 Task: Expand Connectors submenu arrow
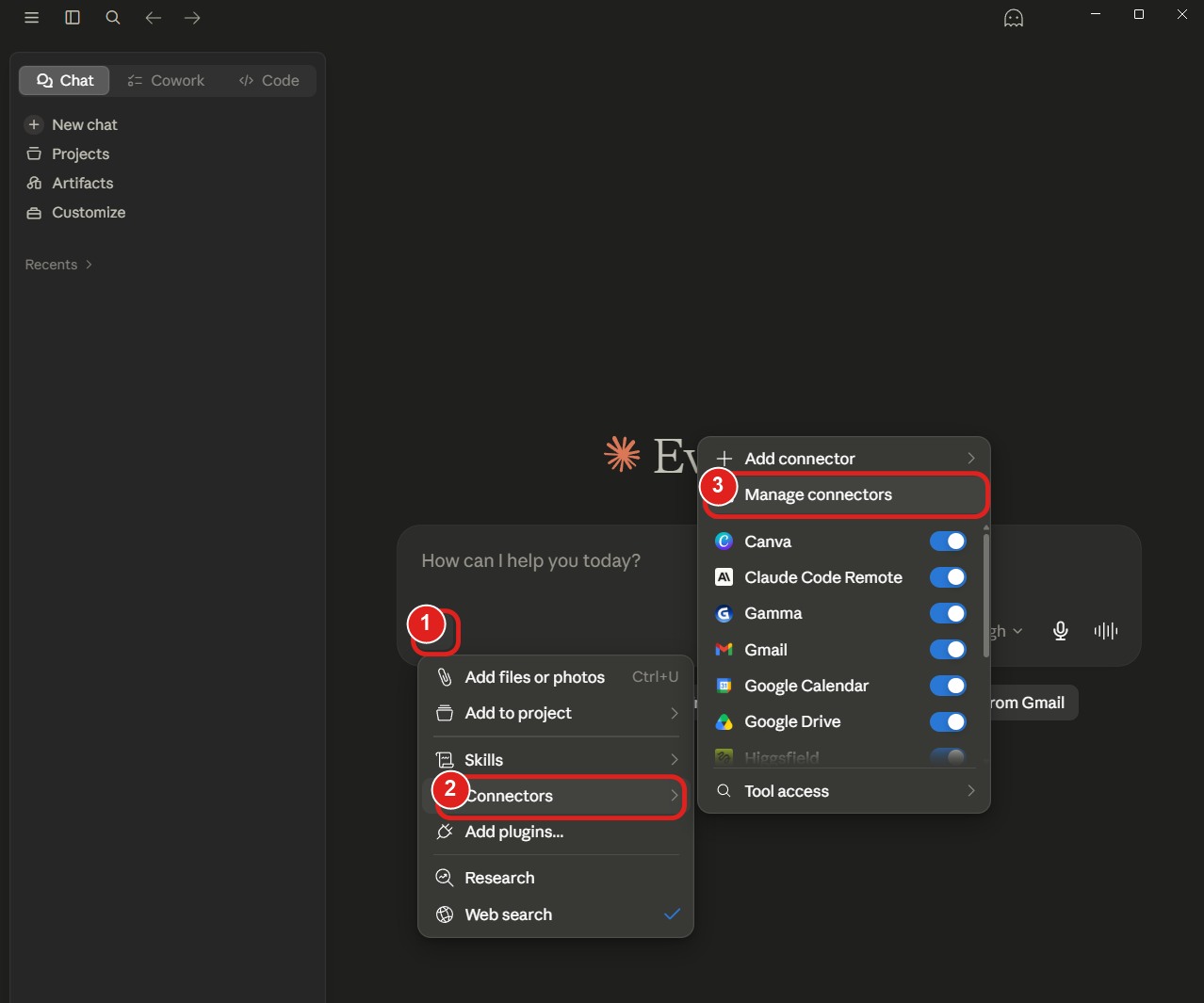point(675,796)
